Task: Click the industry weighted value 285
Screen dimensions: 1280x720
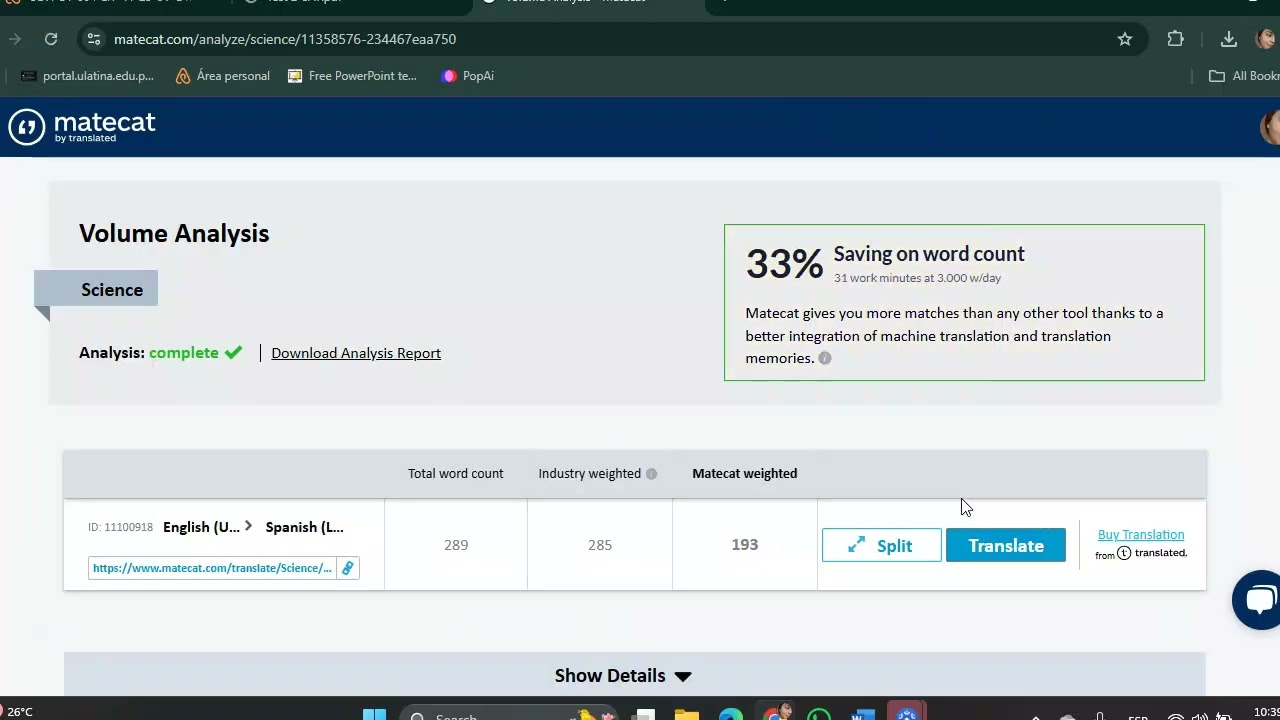Action: click(600, 545)
